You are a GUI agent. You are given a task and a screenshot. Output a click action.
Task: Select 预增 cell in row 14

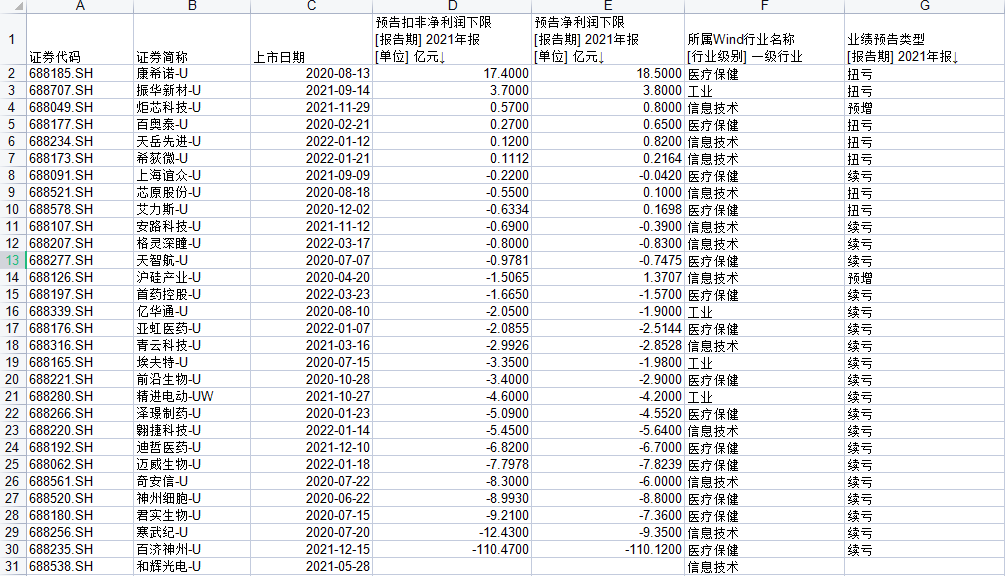[x=924, y=277]
